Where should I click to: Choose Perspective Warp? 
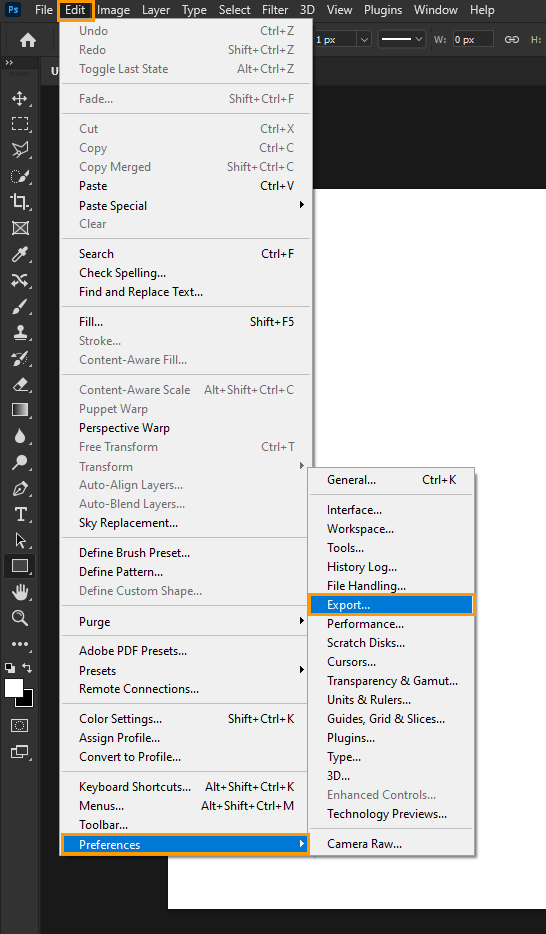click(x=186, y=428)
